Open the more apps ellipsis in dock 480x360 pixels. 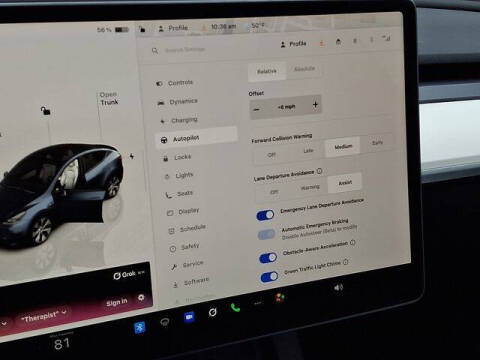[x=258, y=303]
